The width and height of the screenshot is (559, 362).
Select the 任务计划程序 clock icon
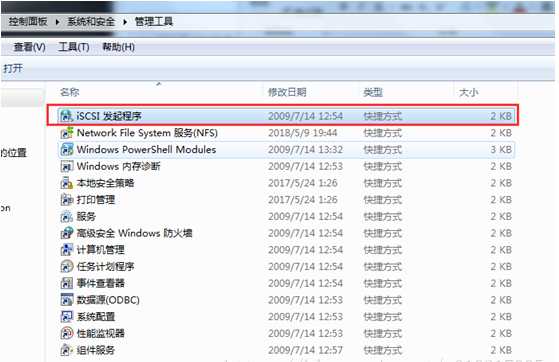(x=67, y=266)
